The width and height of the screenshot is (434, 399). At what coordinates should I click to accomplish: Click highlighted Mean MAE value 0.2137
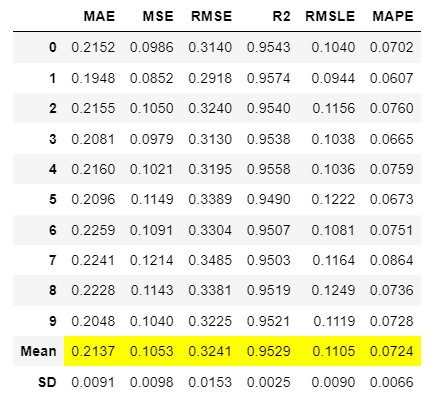point(93,351)
